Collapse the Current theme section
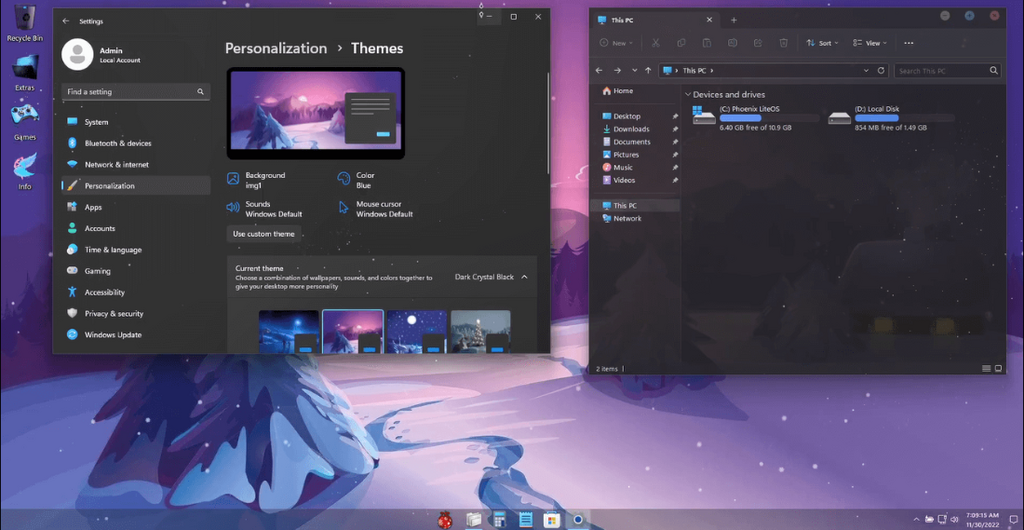This screenshot has width=1024, height=530. point(524,277)
